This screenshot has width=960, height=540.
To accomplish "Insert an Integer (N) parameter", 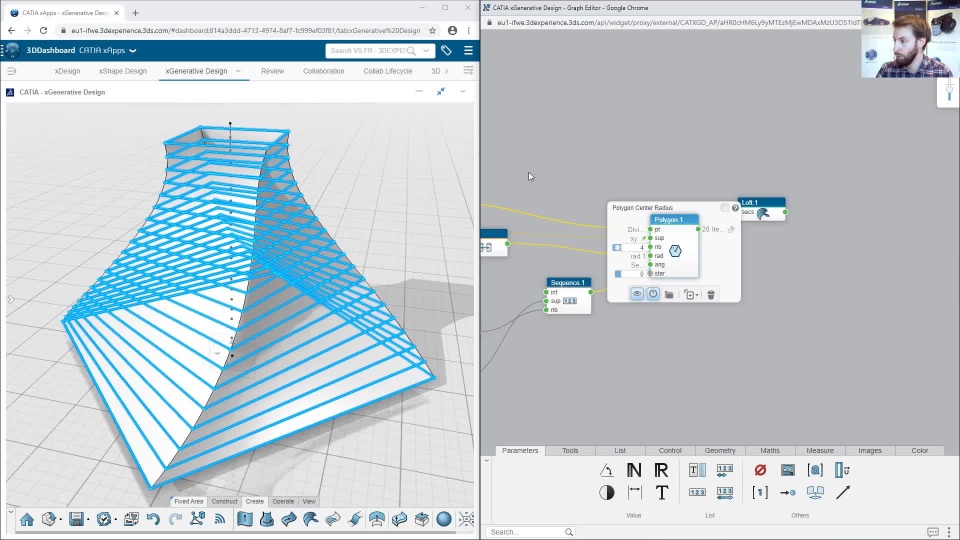I will coord(634,470).
